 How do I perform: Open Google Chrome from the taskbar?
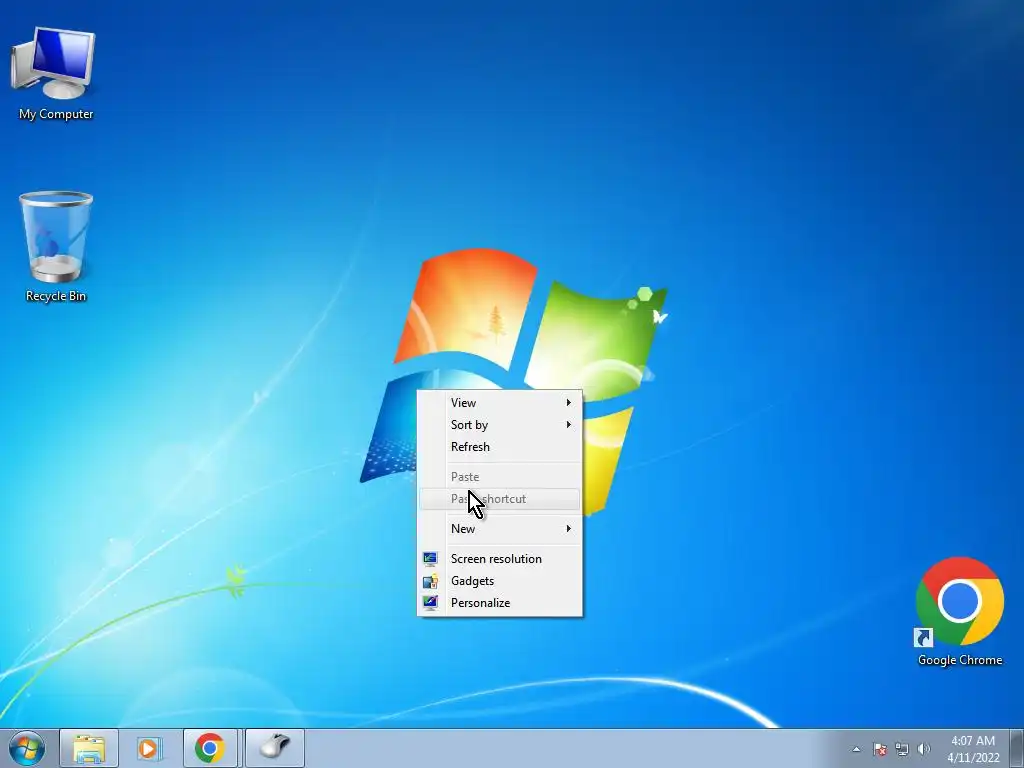coord(209,748)
